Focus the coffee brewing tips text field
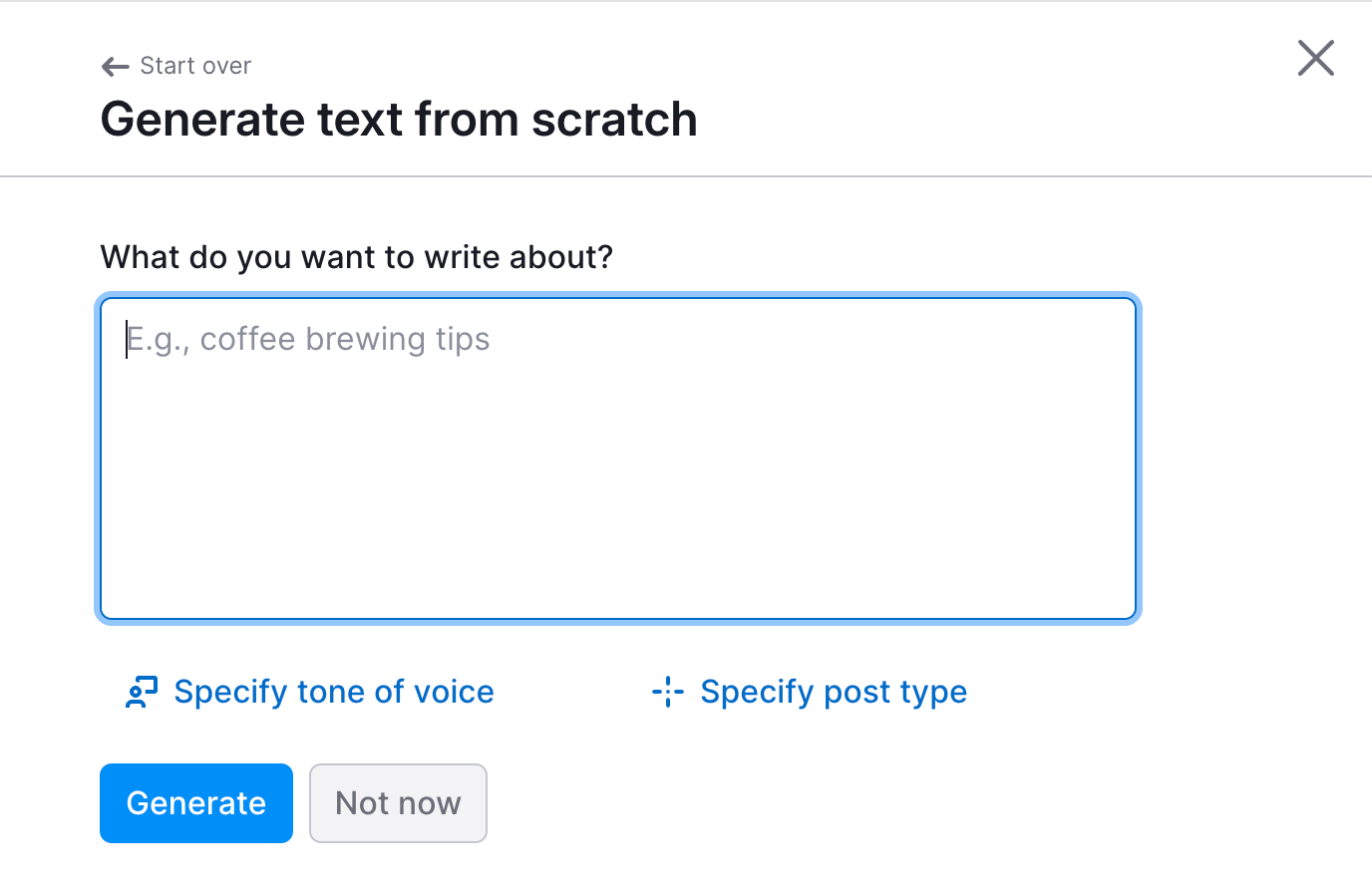 click(x=617, y=458)
